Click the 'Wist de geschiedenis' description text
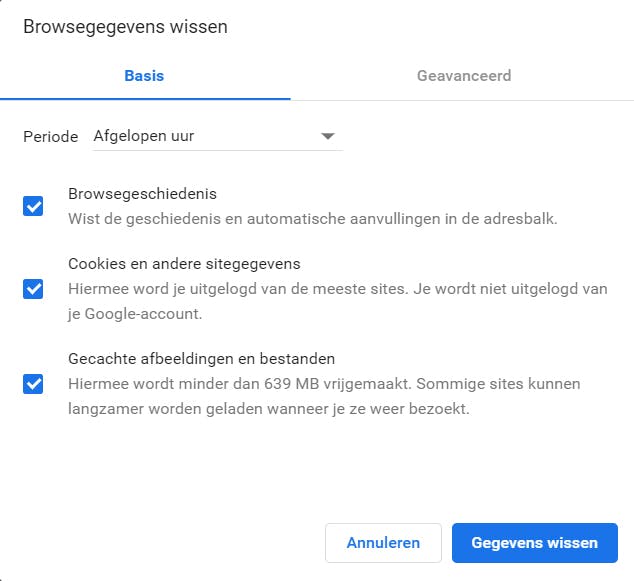This screenshot has height=581, width=634. 312,218
